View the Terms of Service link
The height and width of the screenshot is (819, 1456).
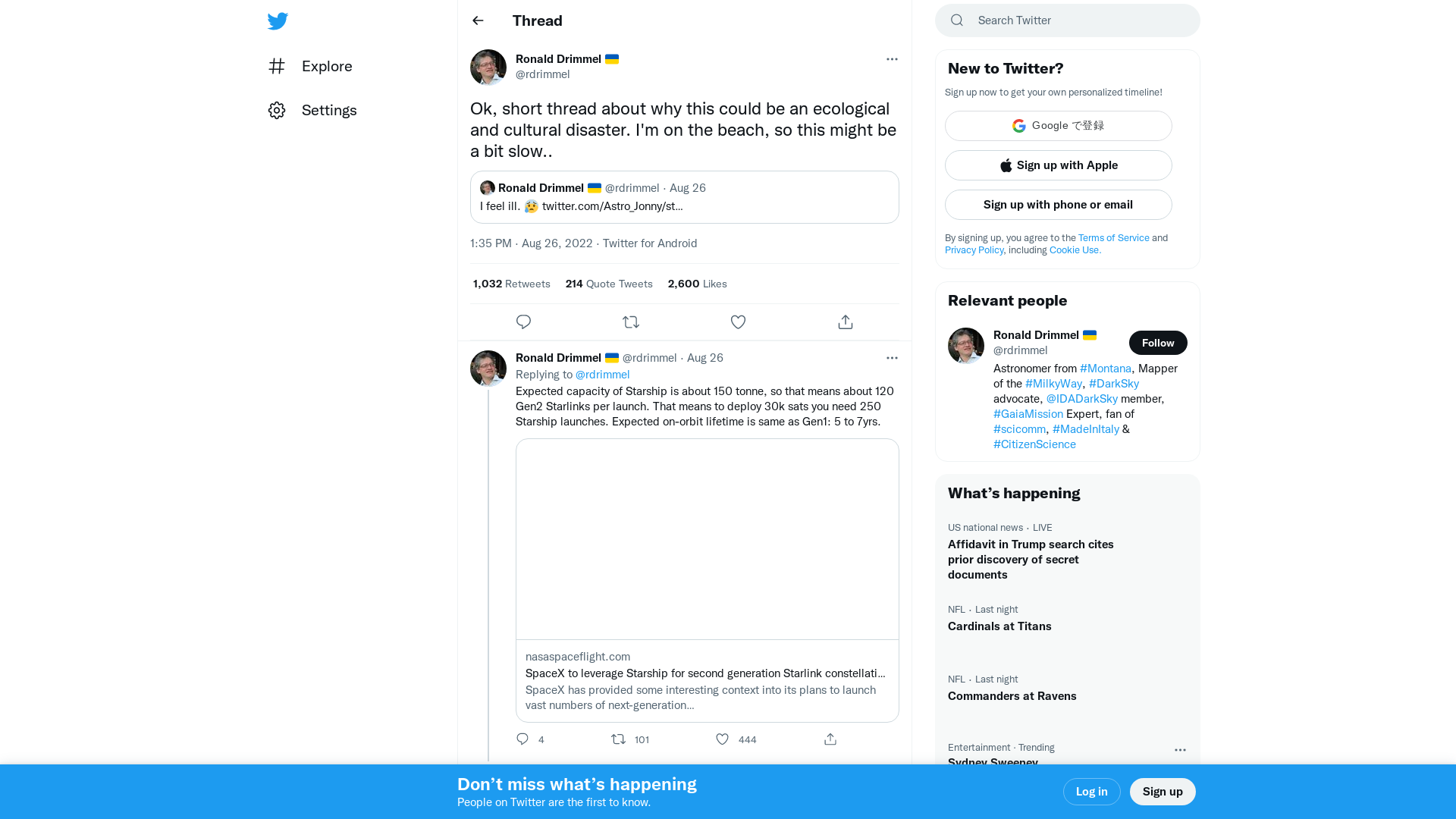[1113, 237]
